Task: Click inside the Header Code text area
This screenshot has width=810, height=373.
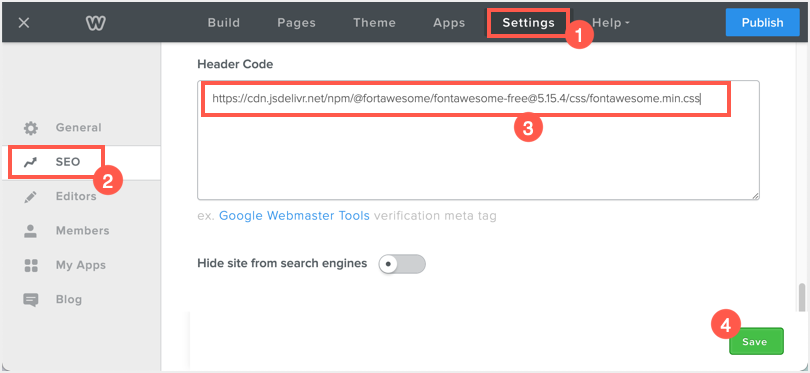Action: point(478,140)
